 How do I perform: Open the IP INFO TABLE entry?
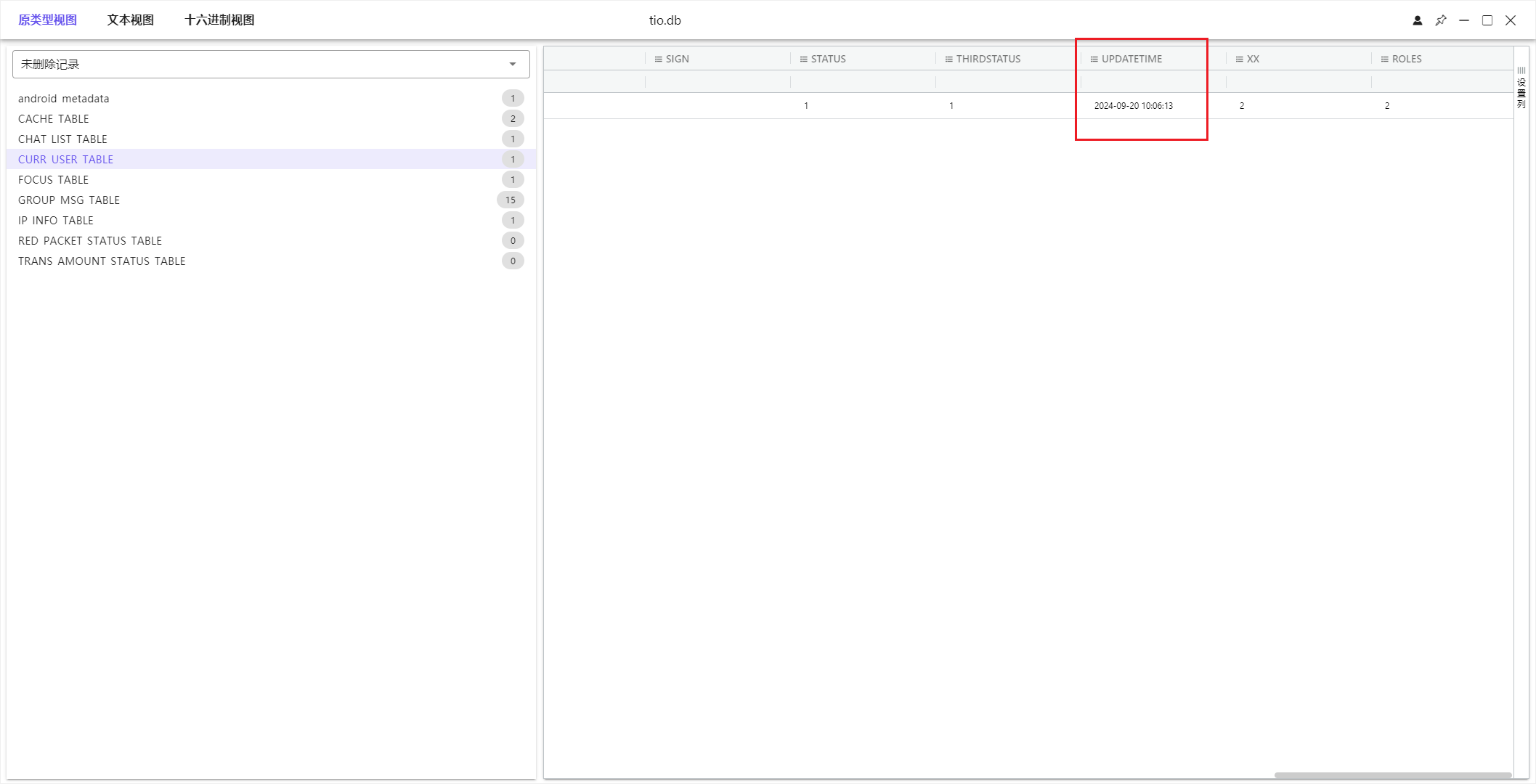pyautogui.click(x=271, y=220)
